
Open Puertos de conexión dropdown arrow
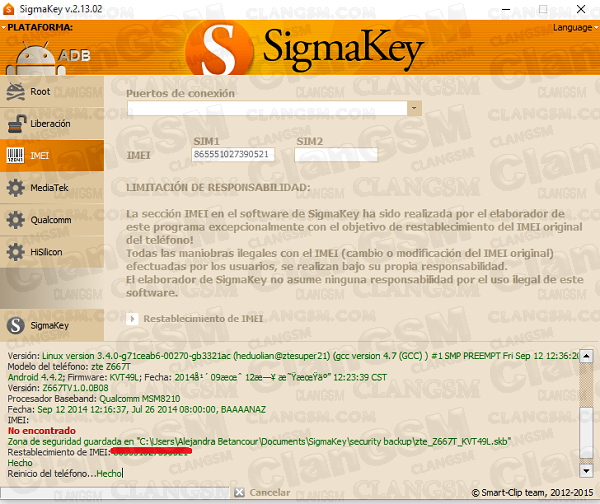coord(414,108)
